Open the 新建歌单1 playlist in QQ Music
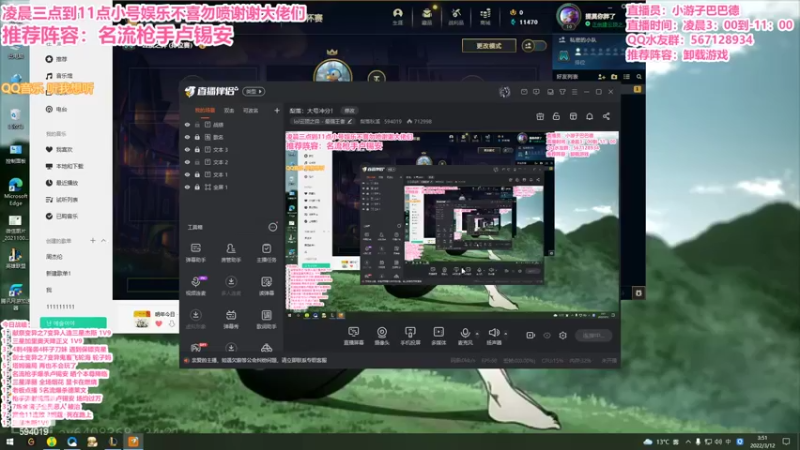800x450 pixels. [x=58, y=273]
